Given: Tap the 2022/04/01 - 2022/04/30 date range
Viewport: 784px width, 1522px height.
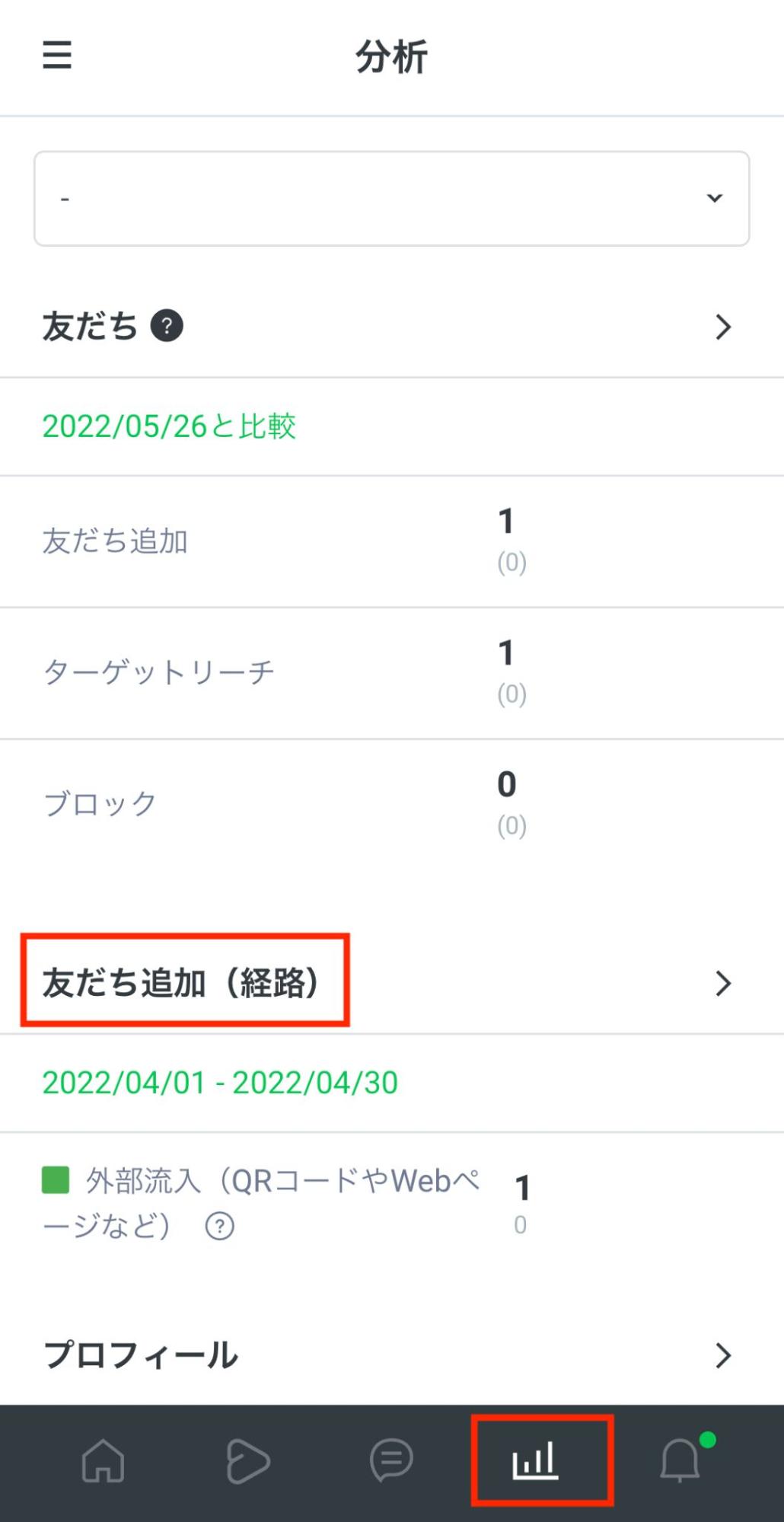Looking at the screenshot, I should 220,1083.
